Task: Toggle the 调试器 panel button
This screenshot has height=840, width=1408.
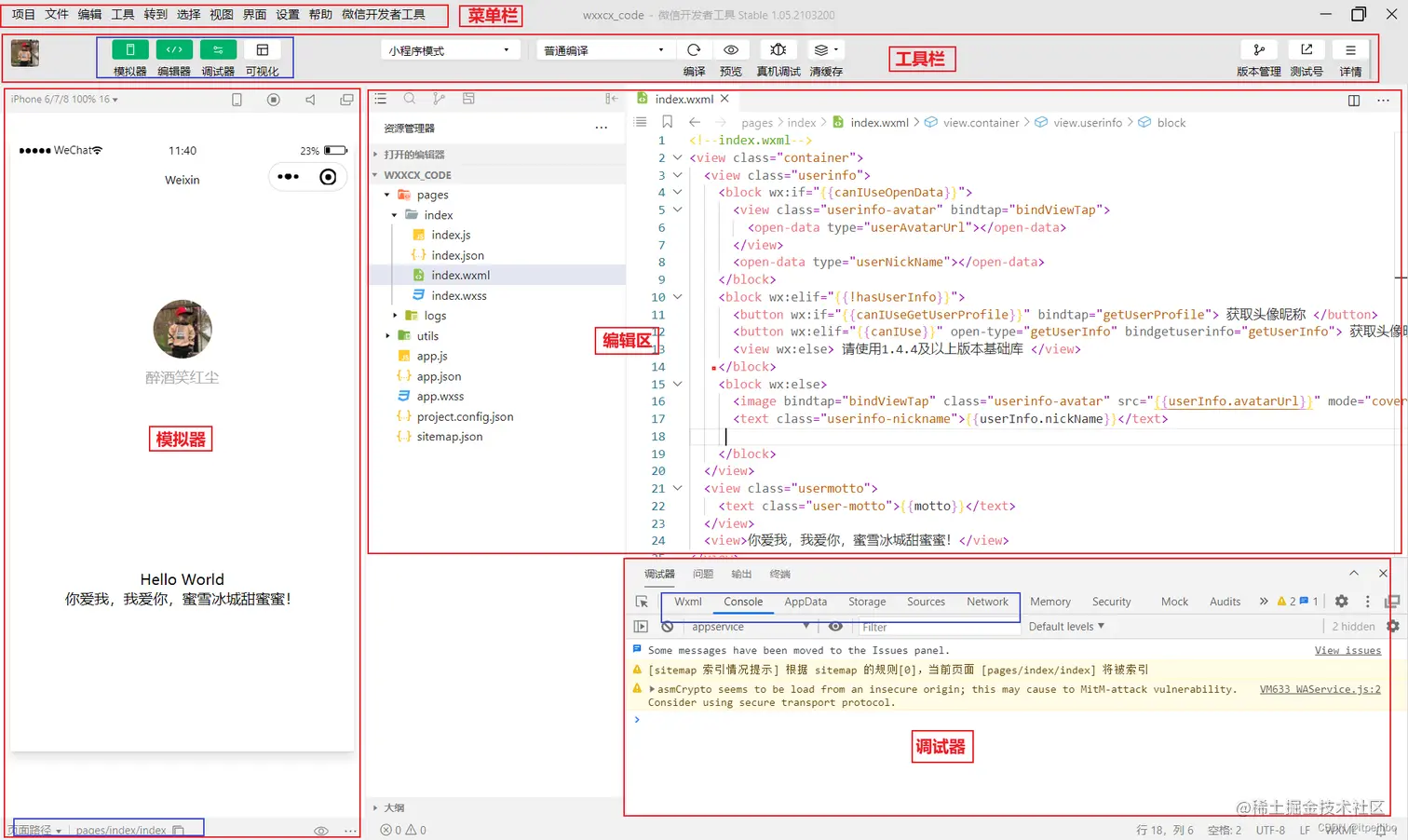Action: [x=218, y=50]
